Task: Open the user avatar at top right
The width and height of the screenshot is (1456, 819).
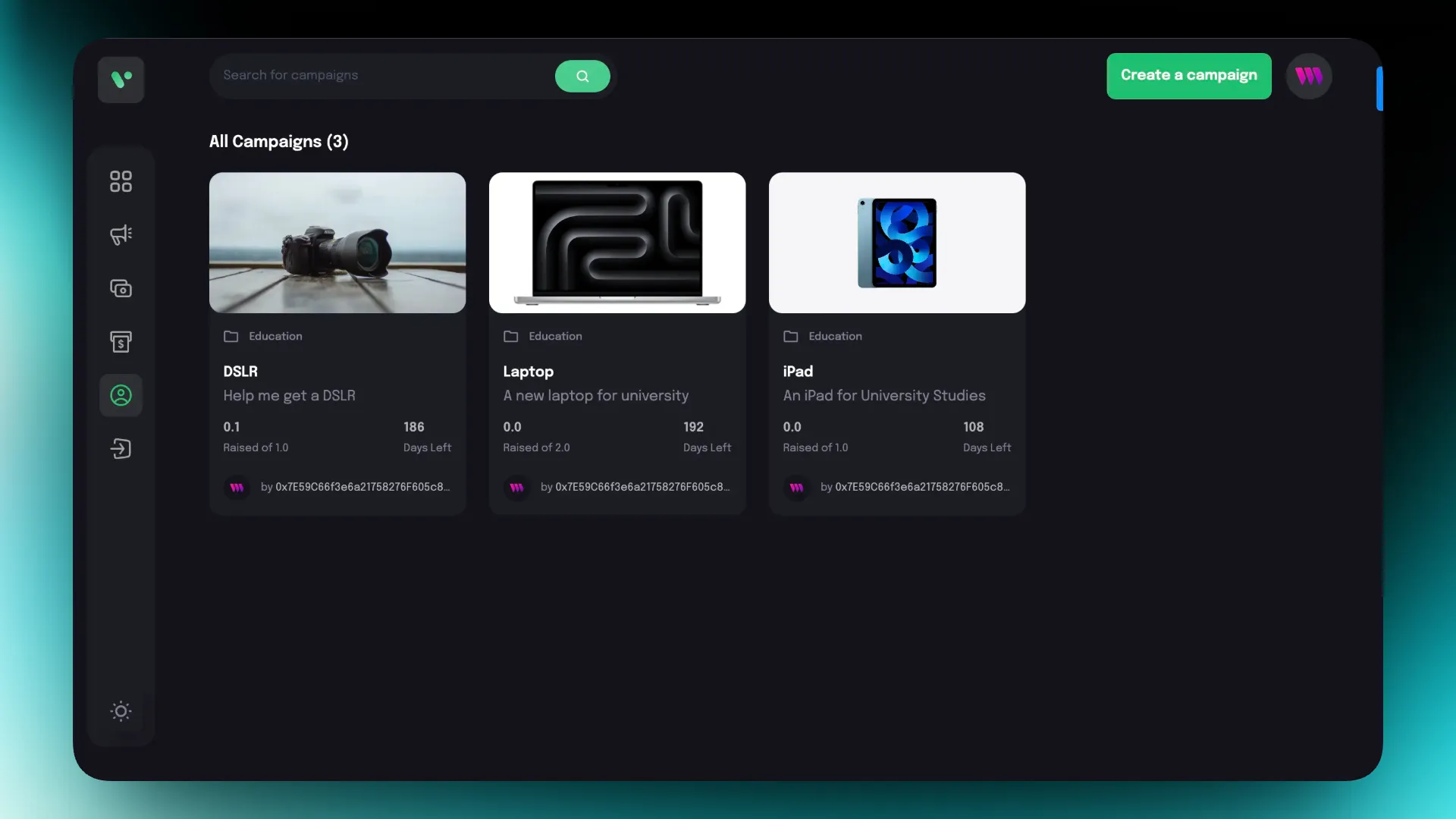Action: 1309,76
